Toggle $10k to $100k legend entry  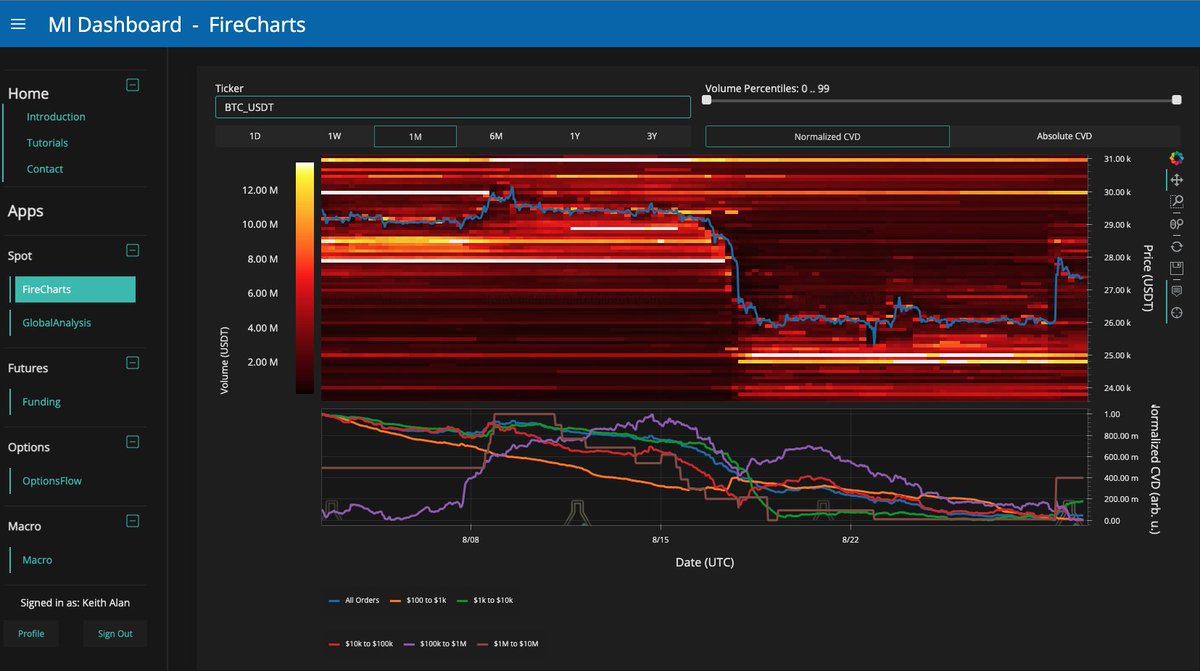(x=361, y=644)
